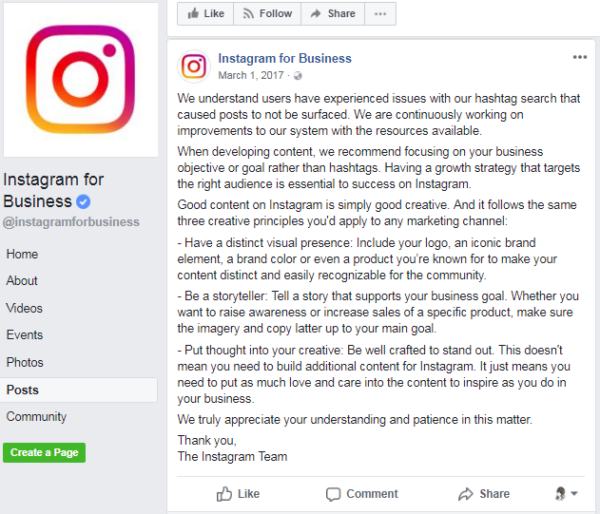Share the post via arrow icon

click(465, 494)
